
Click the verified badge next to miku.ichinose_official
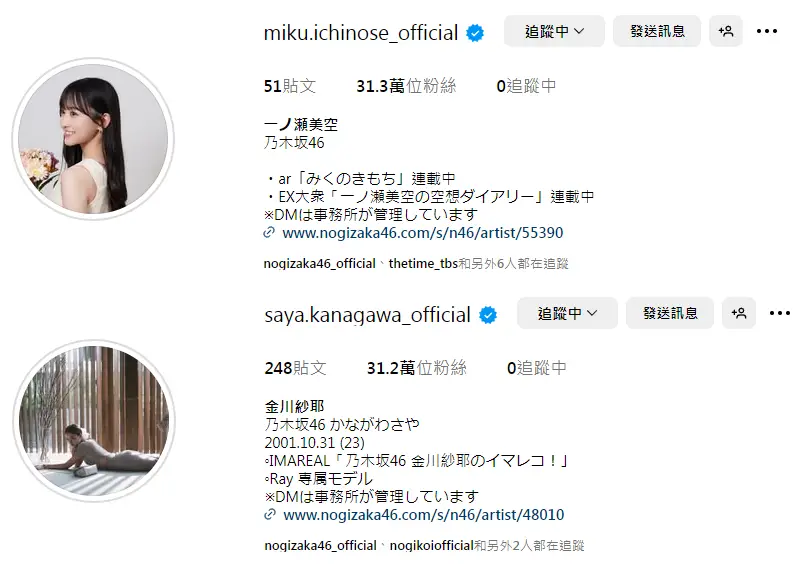tap(475, 33)
